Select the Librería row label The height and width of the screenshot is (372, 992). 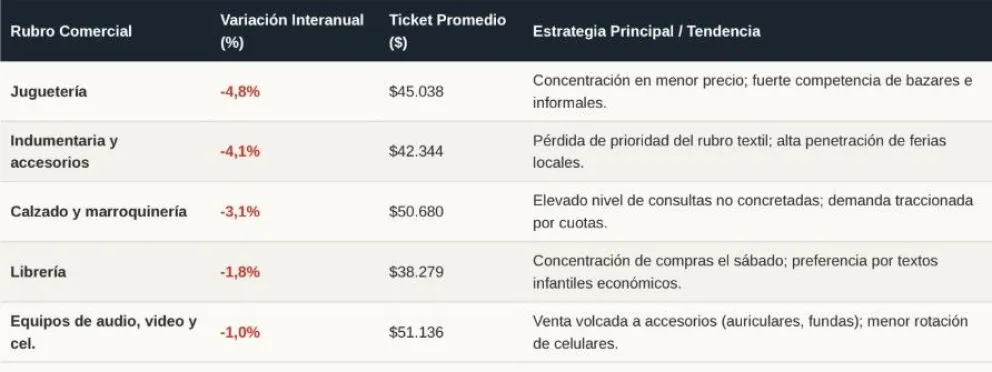click(38, 272)
